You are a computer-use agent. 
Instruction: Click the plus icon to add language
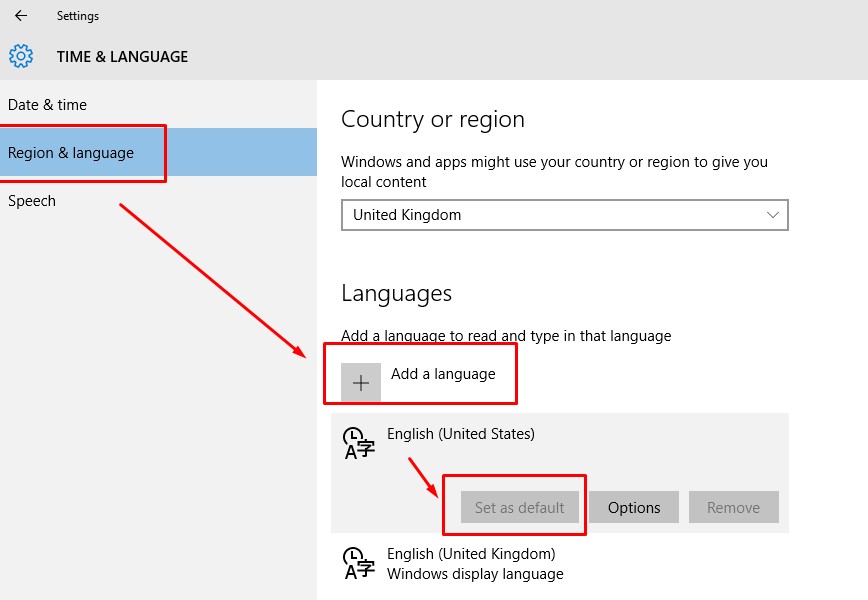pos(361,383)
